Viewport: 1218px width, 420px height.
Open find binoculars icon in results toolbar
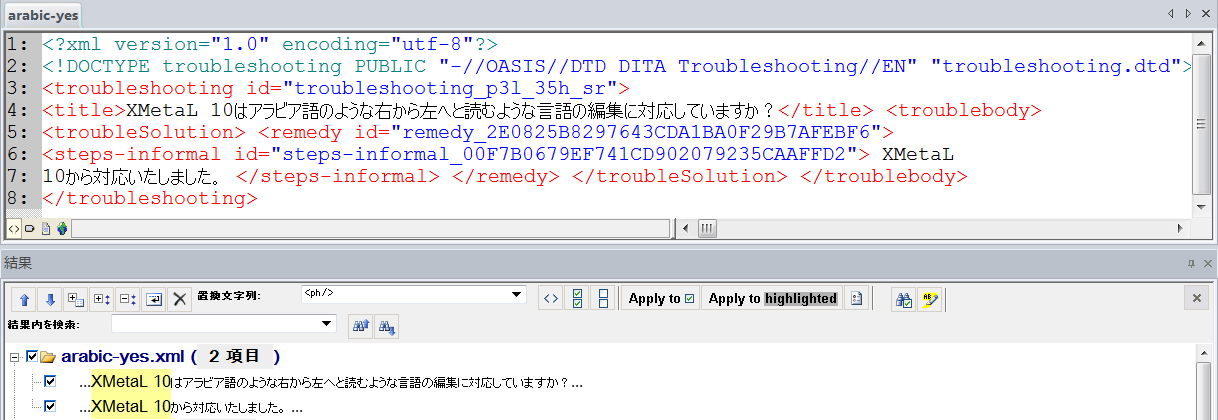pyautogui.click(x=904, y=299)
